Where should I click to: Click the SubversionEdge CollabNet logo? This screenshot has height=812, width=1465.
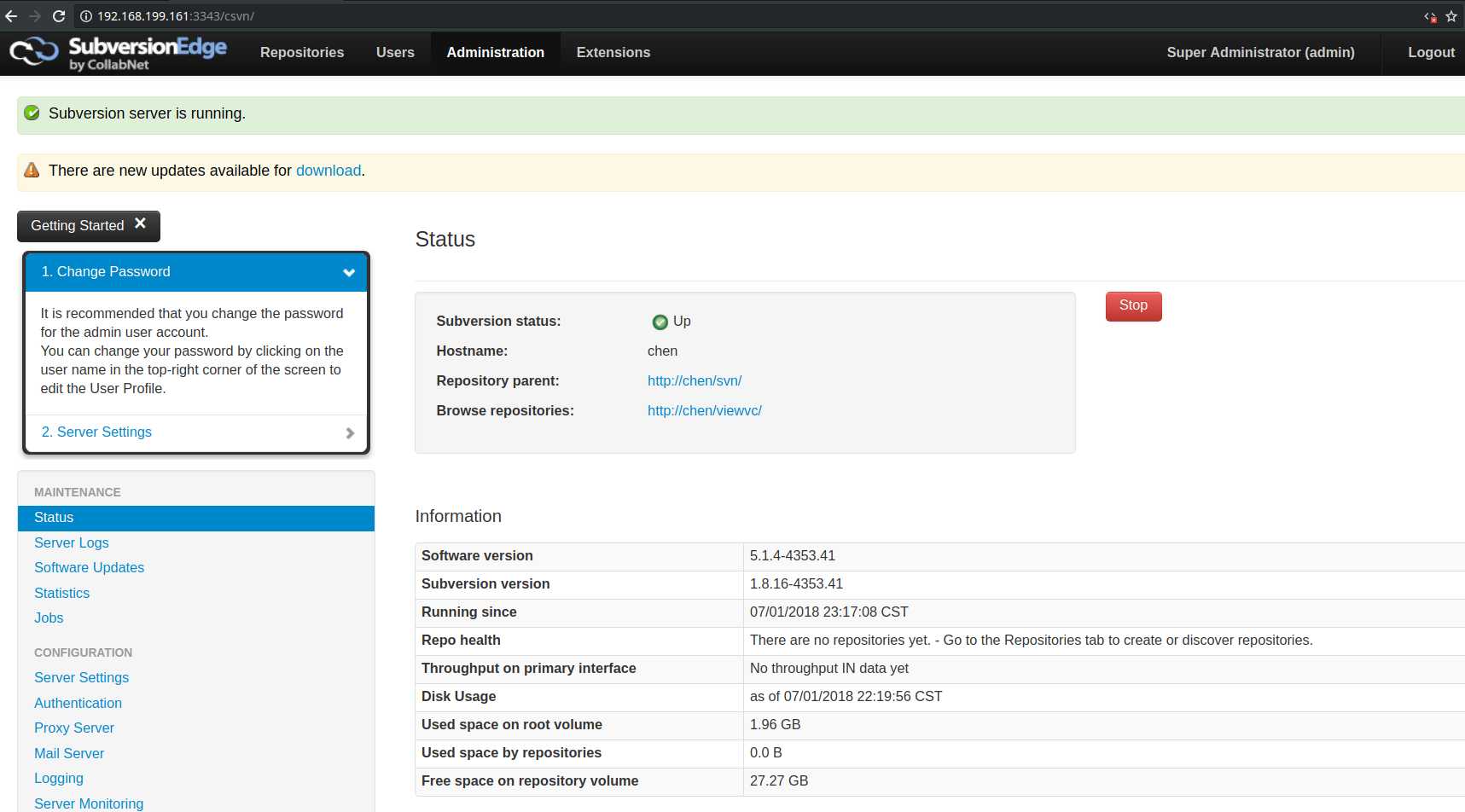click(x=119, y=53)
